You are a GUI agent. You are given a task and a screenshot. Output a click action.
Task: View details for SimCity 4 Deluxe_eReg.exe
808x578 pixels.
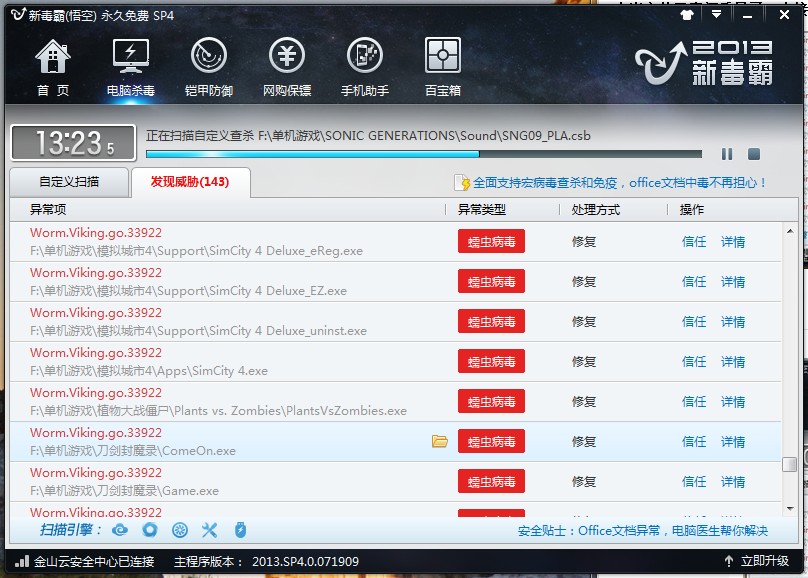tap(733, 242)
